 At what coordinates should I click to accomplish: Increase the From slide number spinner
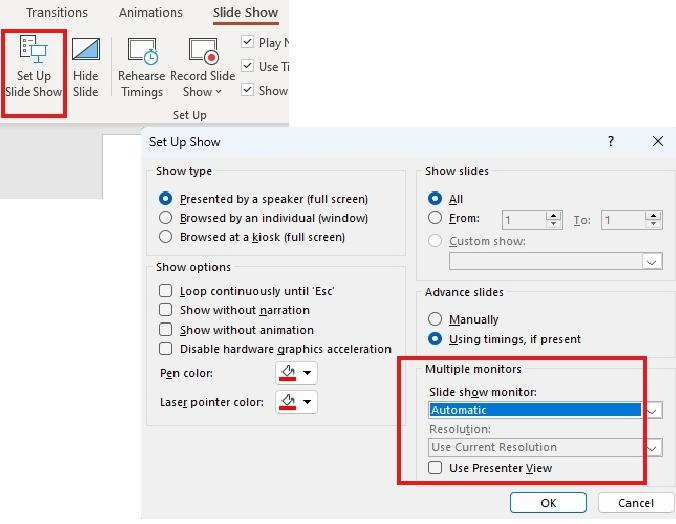tap(554, 216)
